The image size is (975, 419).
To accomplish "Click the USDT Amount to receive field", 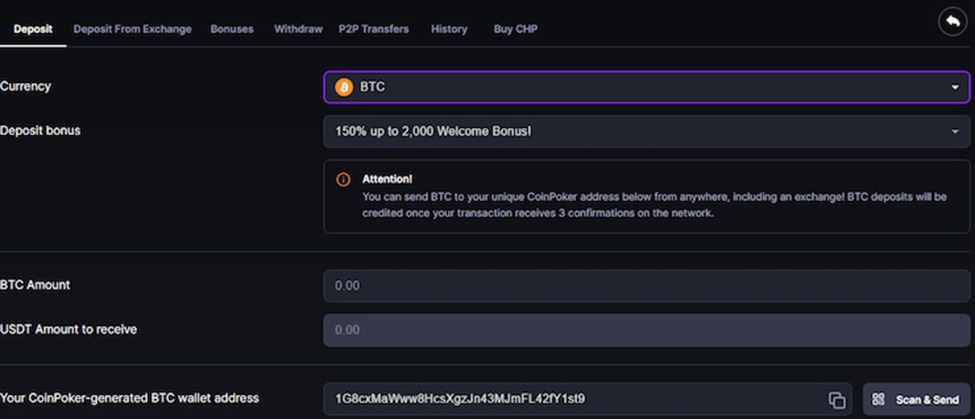I will [646, 330].
